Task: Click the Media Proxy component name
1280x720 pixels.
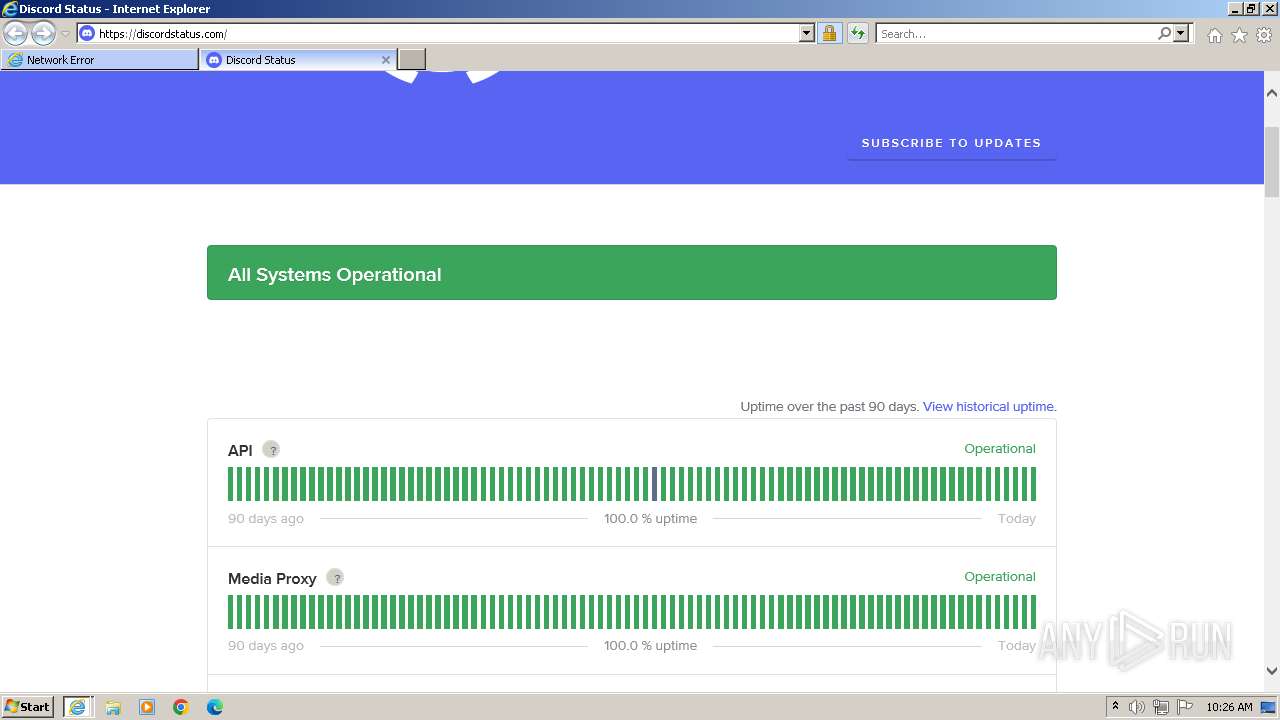Action: [272, 578]
